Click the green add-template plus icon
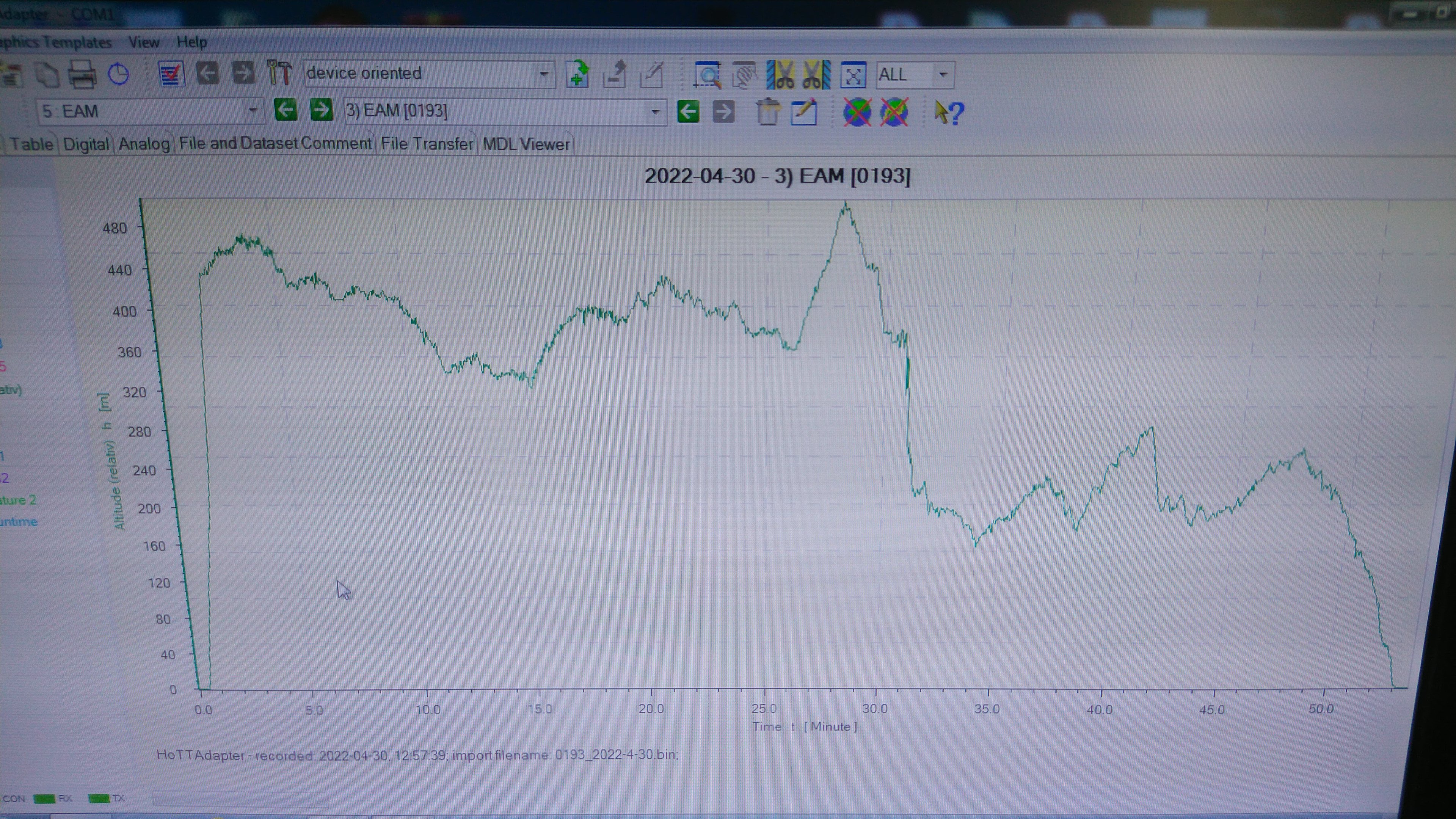The height and width of the screenshot is (819, 1456). tap(577, 74)
